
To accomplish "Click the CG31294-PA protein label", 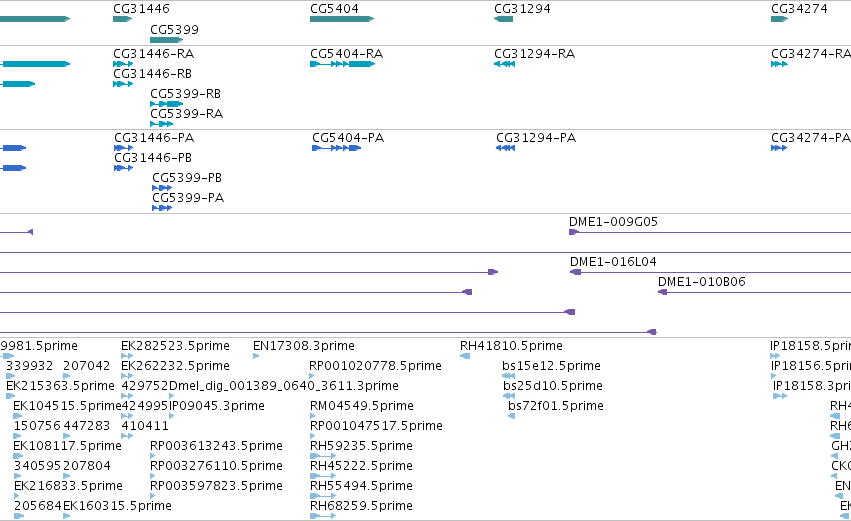I will [x=536, y=138].
